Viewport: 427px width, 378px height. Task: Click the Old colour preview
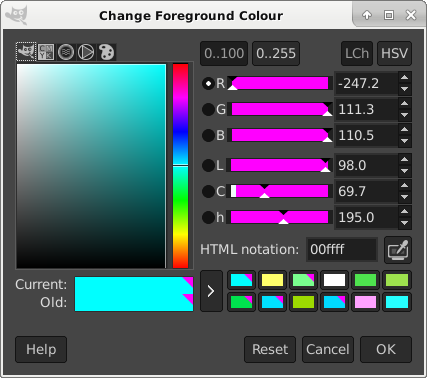click(x=134, y=303)
